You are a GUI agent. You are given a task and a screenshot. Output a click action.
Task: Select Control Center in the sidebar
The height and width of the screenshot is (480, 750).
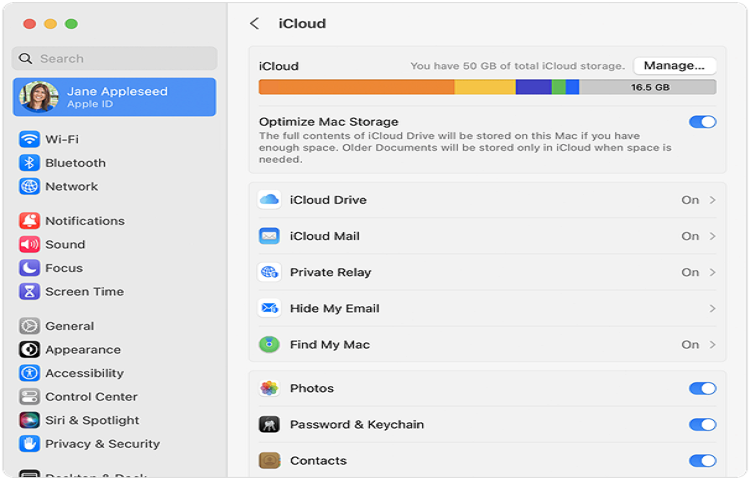click(x=91, y=397)
